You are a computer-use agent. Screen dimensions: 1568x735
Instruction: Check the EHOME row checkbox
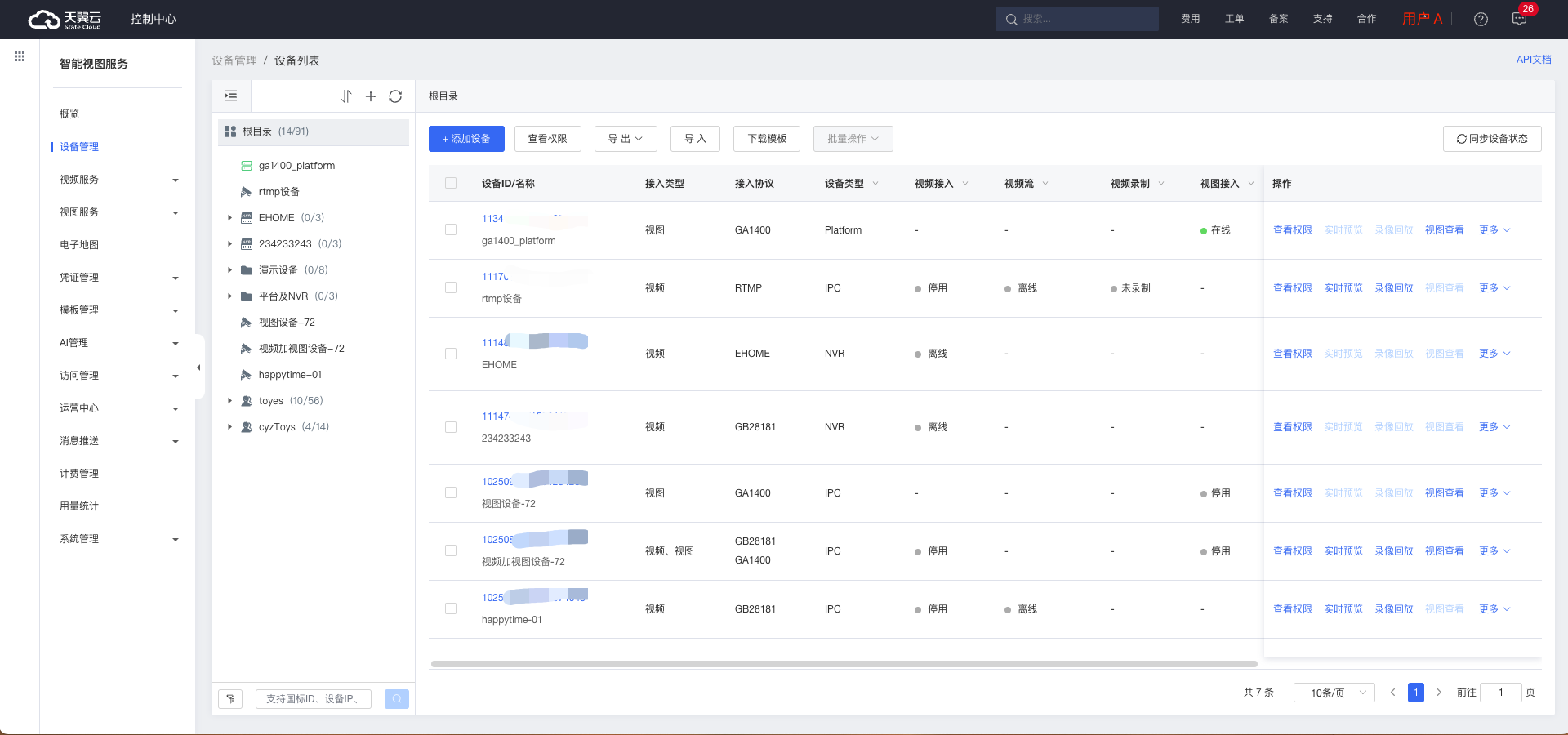(x=451, y=354)
